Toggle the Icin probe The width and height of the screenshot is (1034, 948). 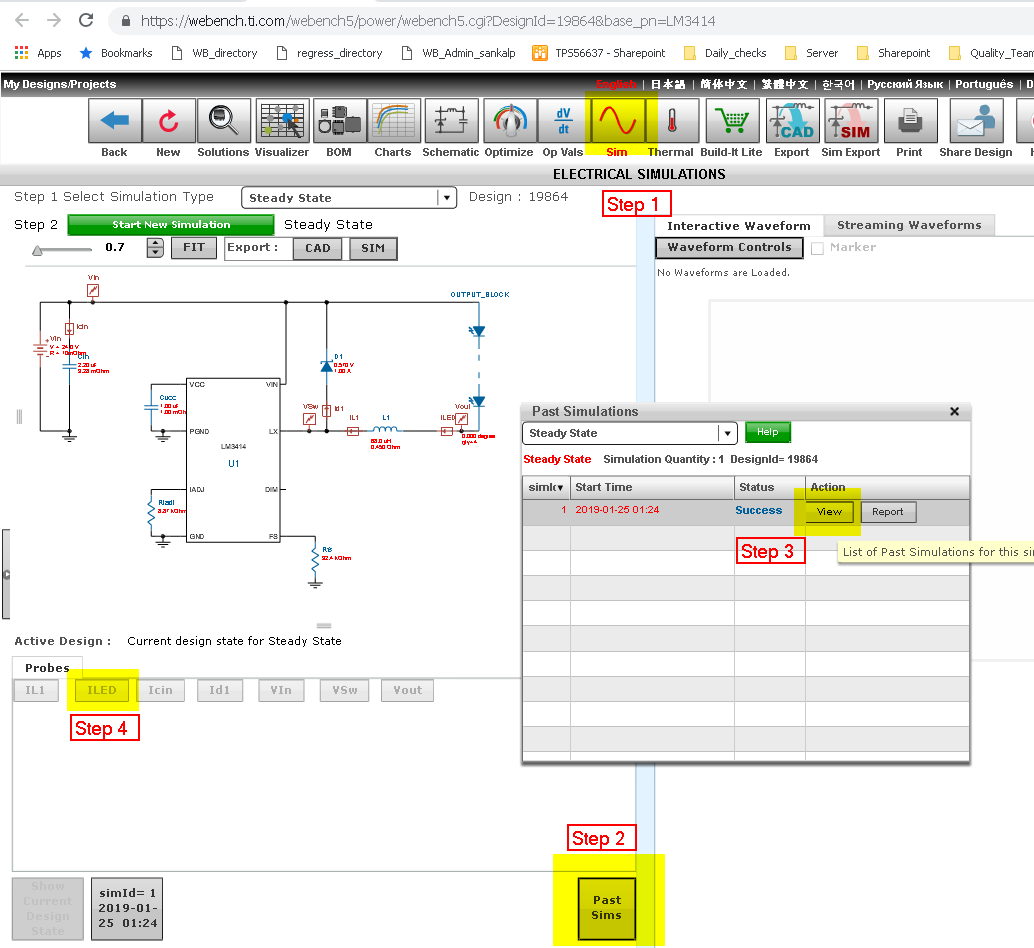click(x=161, y=690)
